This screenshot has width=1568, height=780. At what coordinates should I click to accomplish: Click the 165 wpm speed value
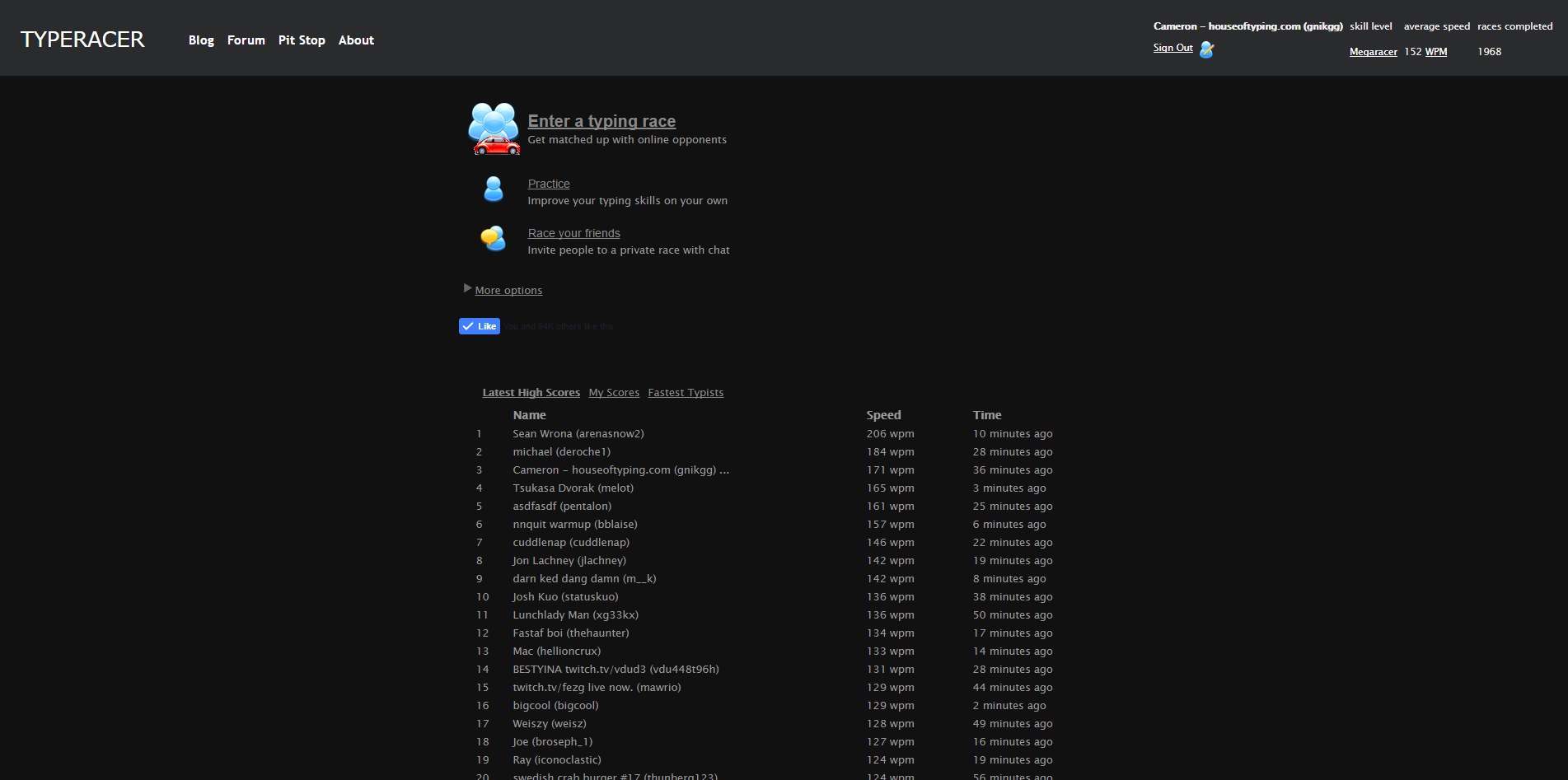(891, 488)
